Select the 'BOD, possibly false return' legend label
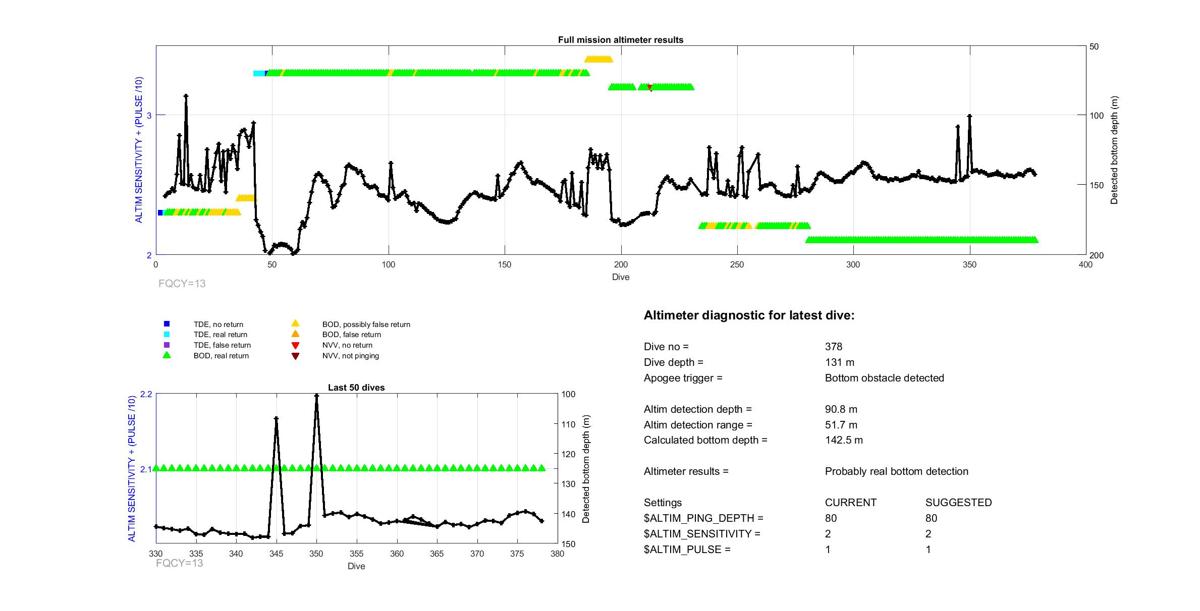Screen dimensions: 1200x611 click(x=366, y=324)
